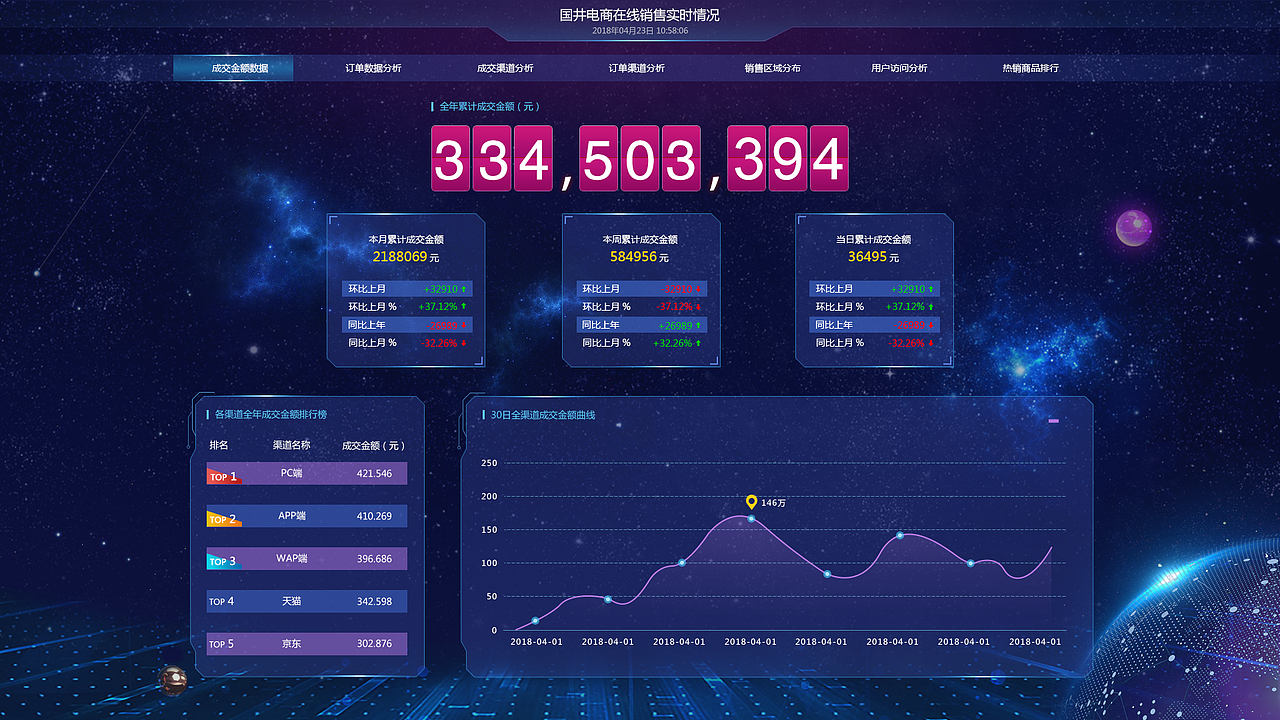The width and height of the screenshot is (1280, 720).
Task: Click the TOP 4 rank badge
Action: (x=222, y=602)
